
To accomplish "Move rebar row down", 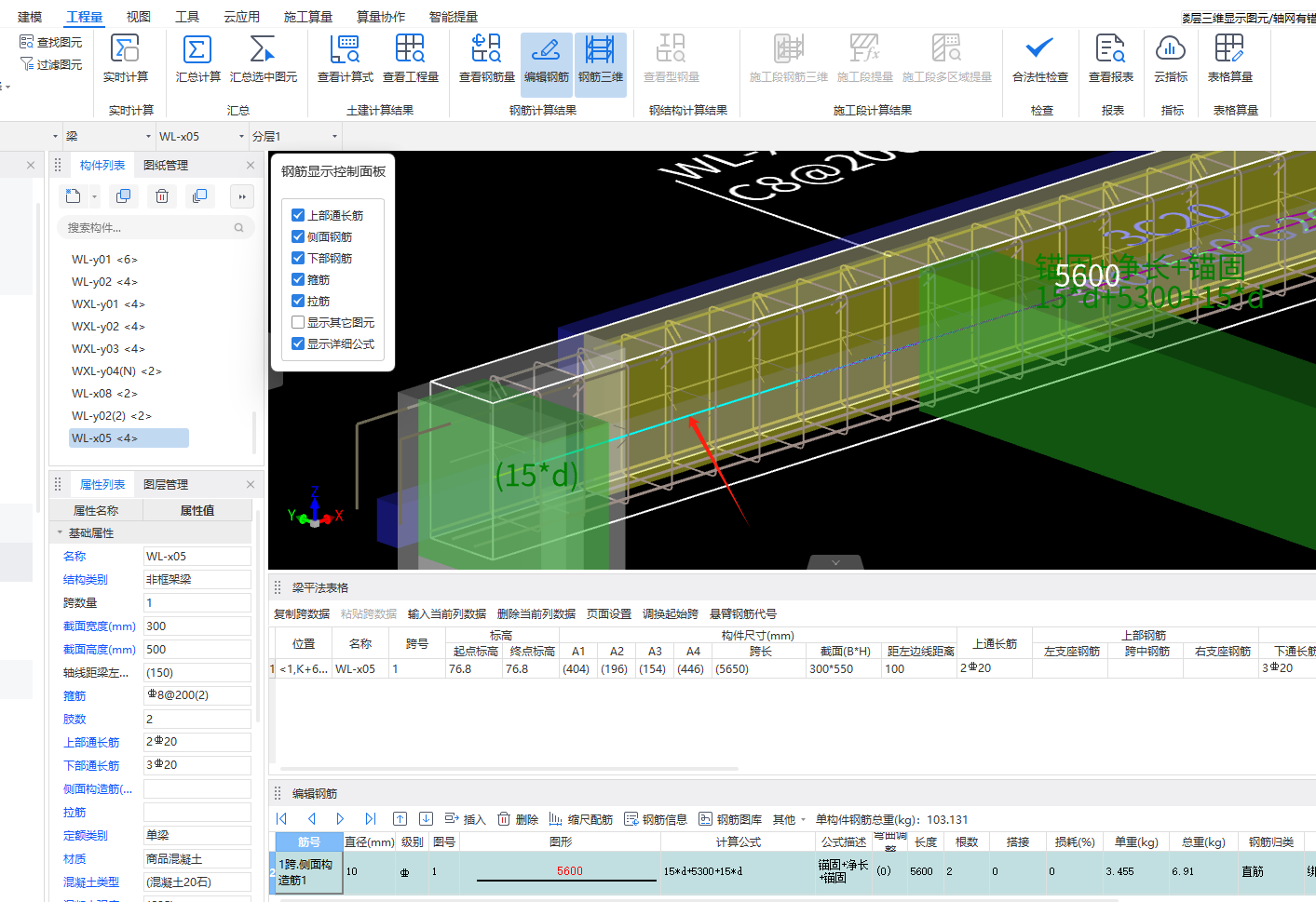I will [x=426, y=819].
